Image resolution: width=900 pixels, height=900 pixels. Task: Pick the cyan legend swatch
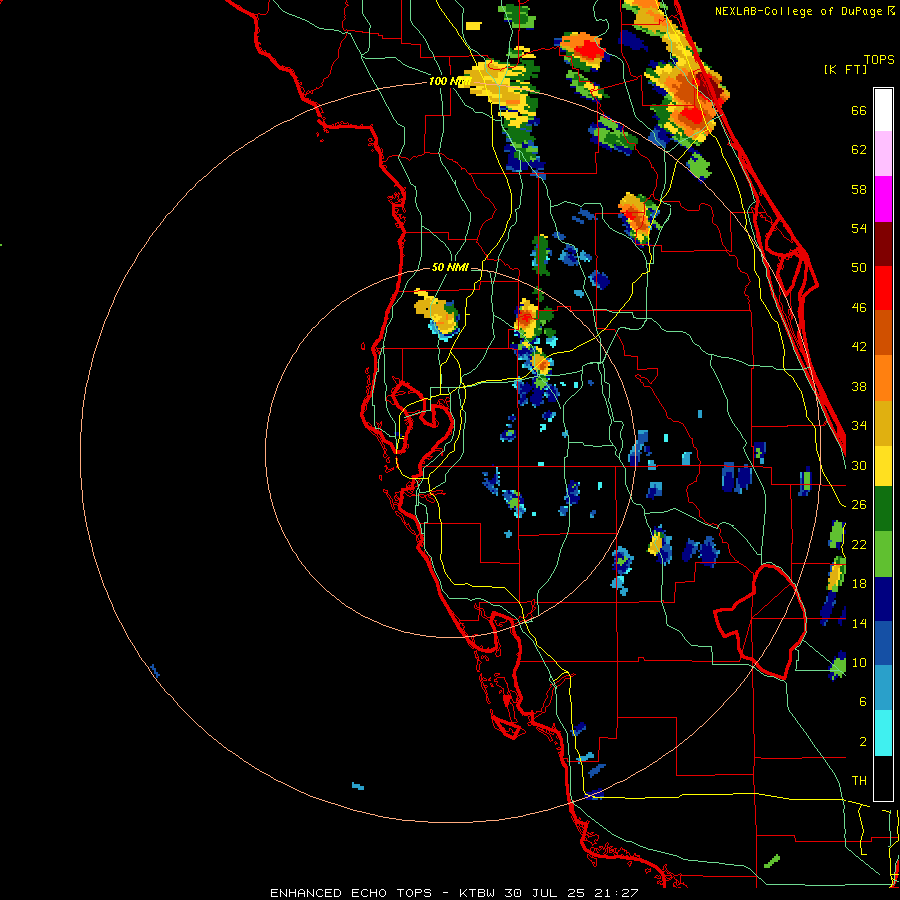pos(883,734)
